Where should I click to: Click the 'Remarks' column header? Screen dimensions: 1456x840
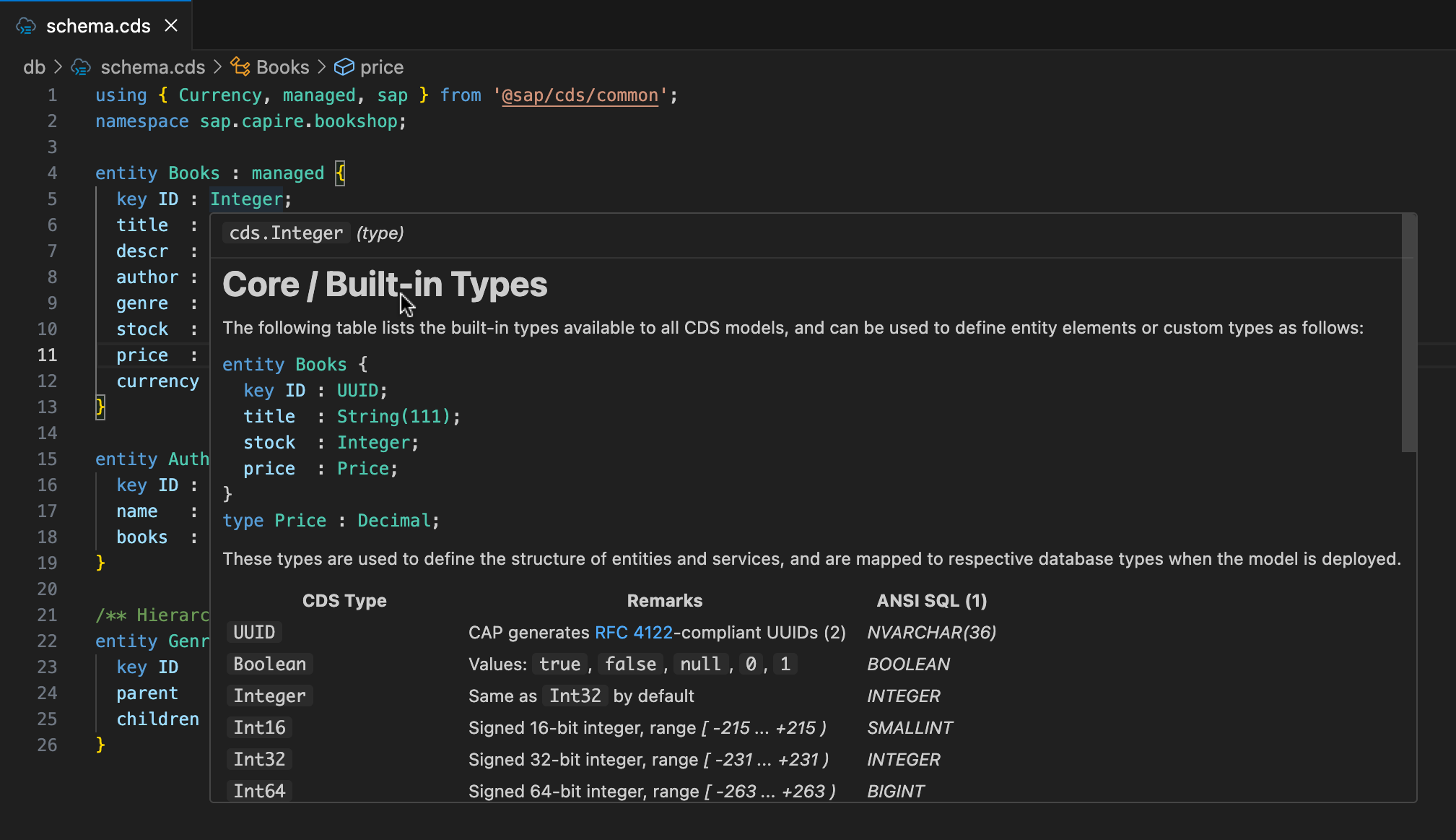point(664,601)
